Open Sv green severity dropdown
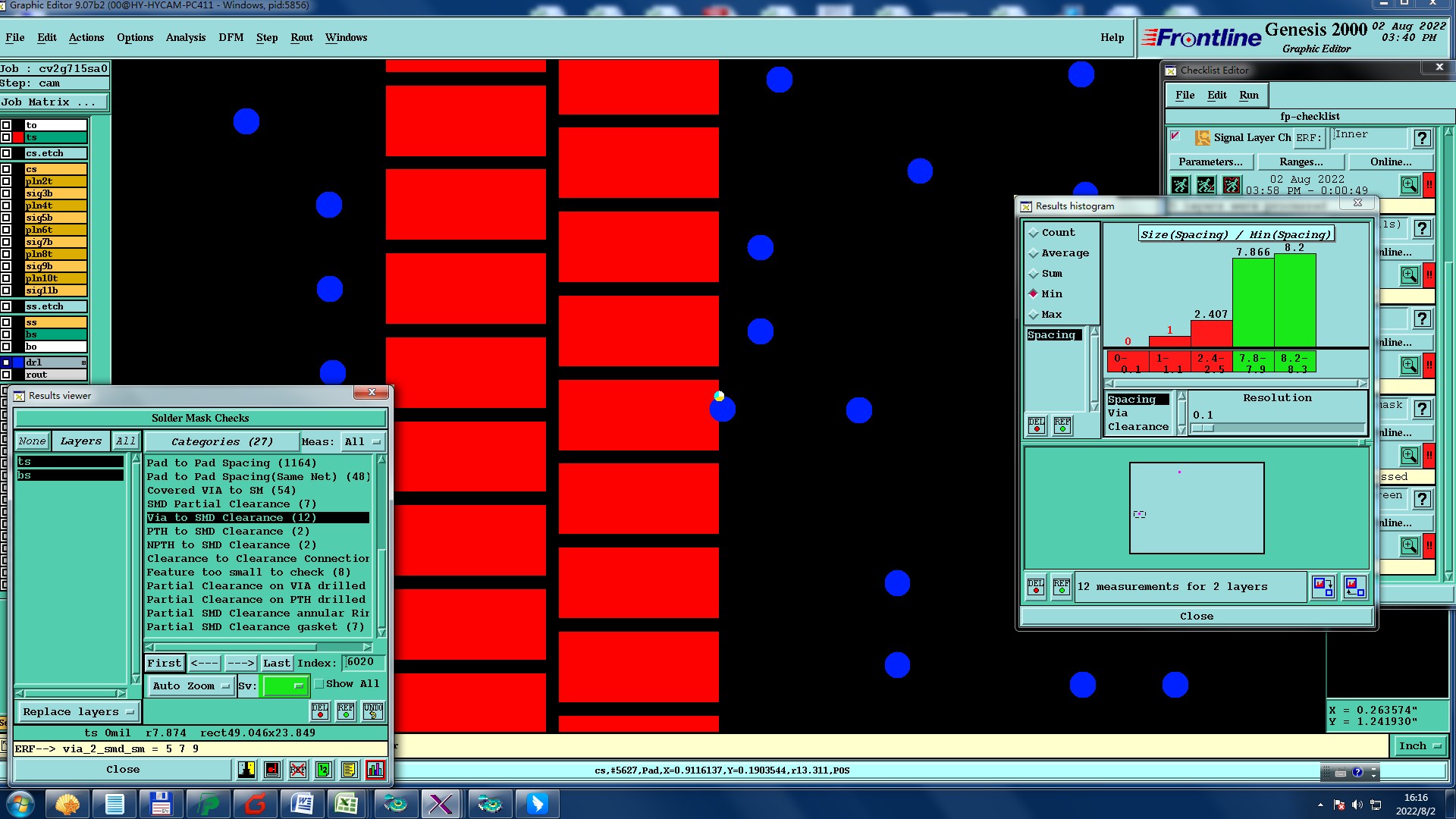The height and width of the screenshot is (819, 1456). pyautogui.click(x=284, y=686)
